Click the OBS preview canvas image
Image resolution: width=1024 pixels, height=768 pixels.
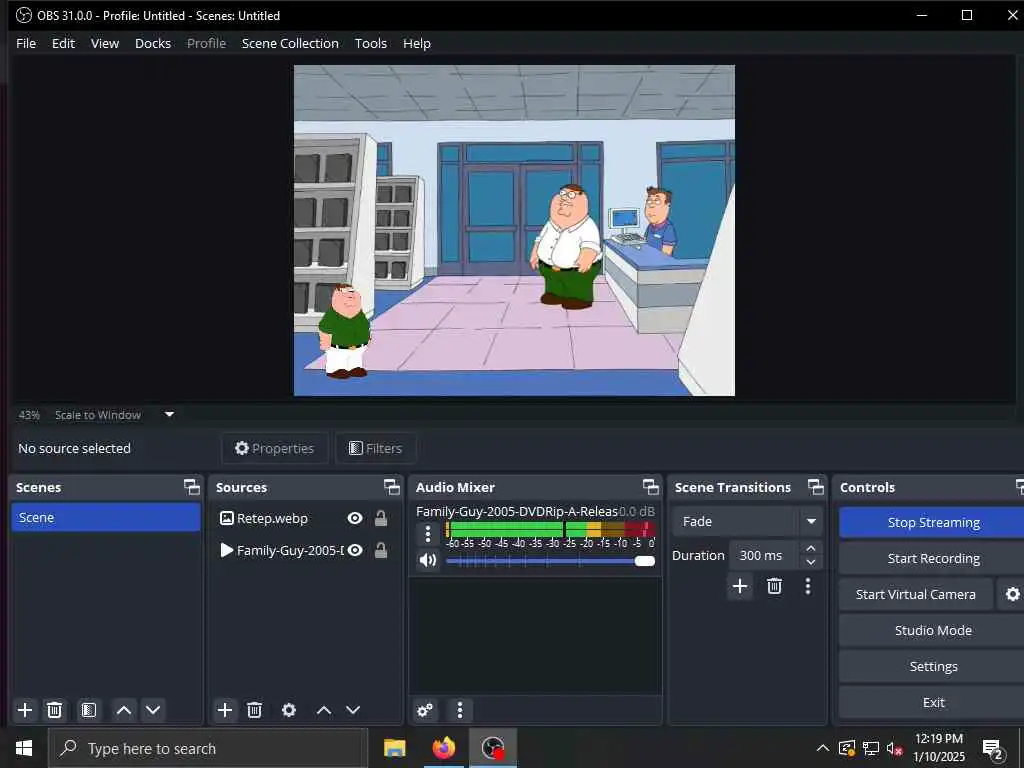pyautogui.click(x=514, y=230)
